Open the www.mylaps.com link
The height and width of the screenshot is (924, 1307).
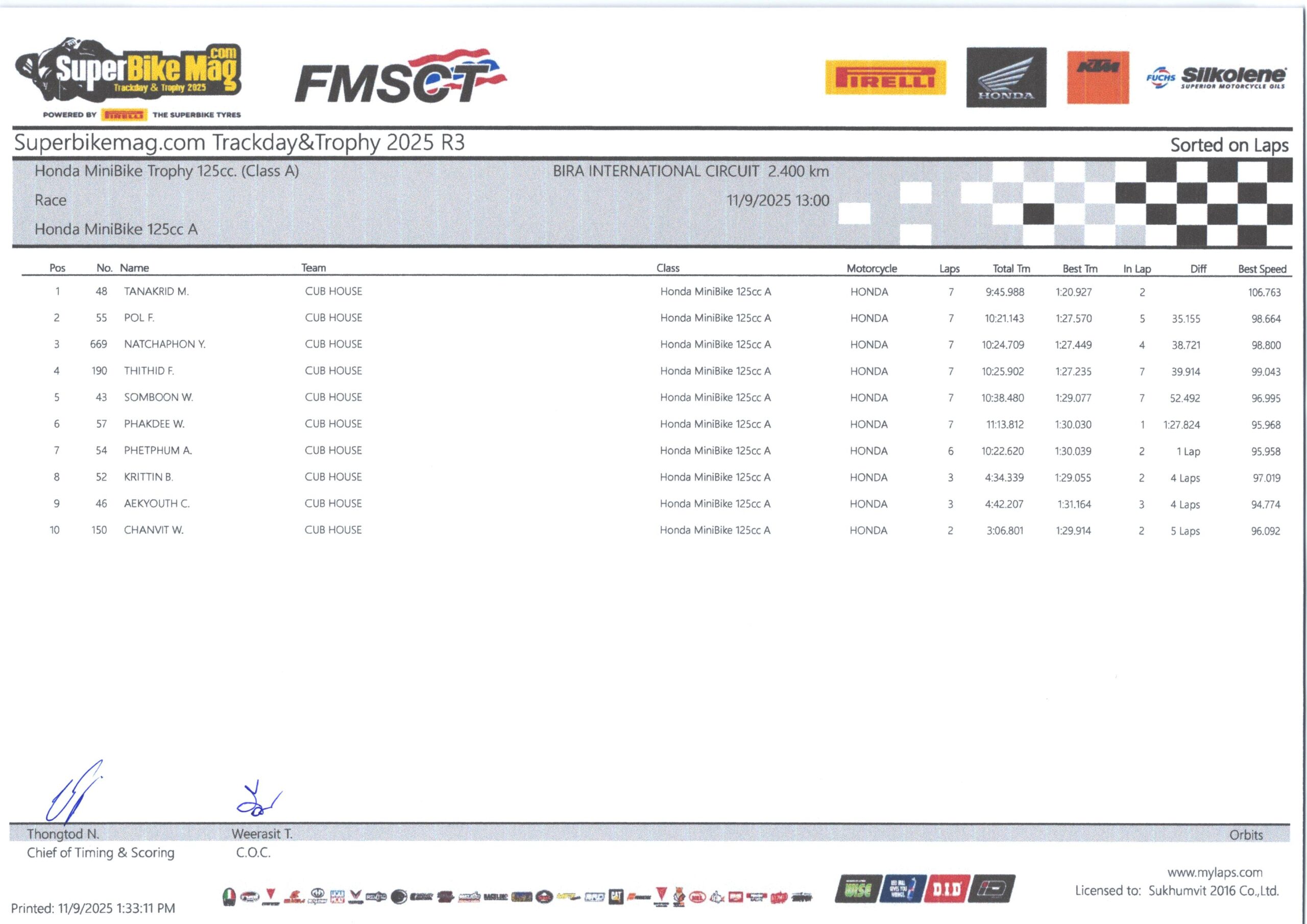click(x=1214, y=872)
